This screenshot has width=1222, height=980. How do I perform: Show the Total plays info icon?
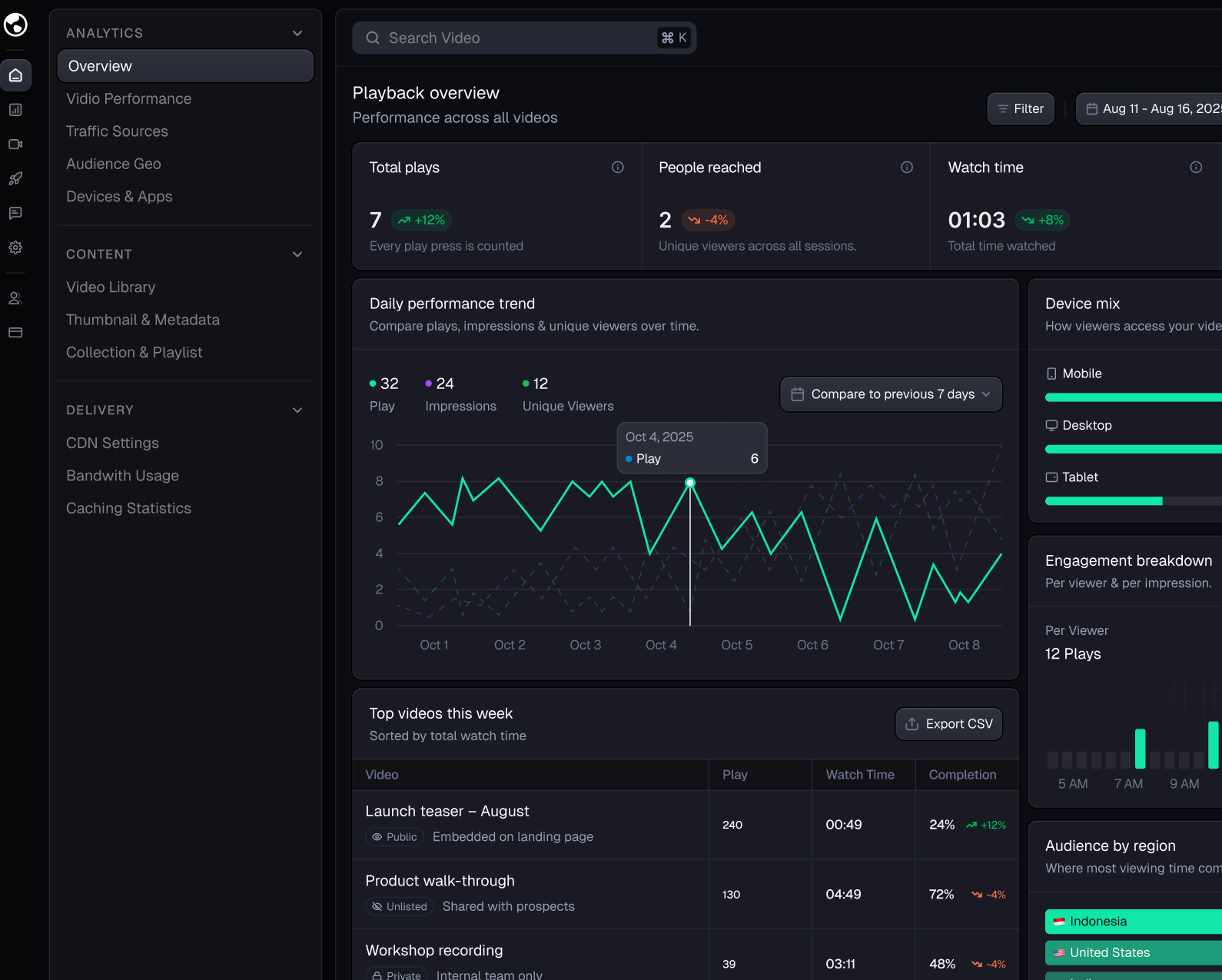click(618, 168)
